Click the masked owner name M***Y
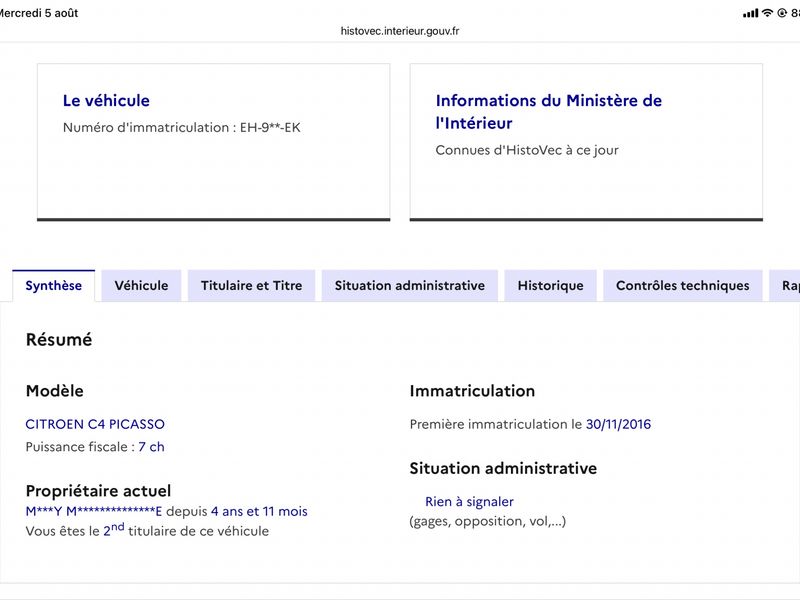 (x=43, y=511)
